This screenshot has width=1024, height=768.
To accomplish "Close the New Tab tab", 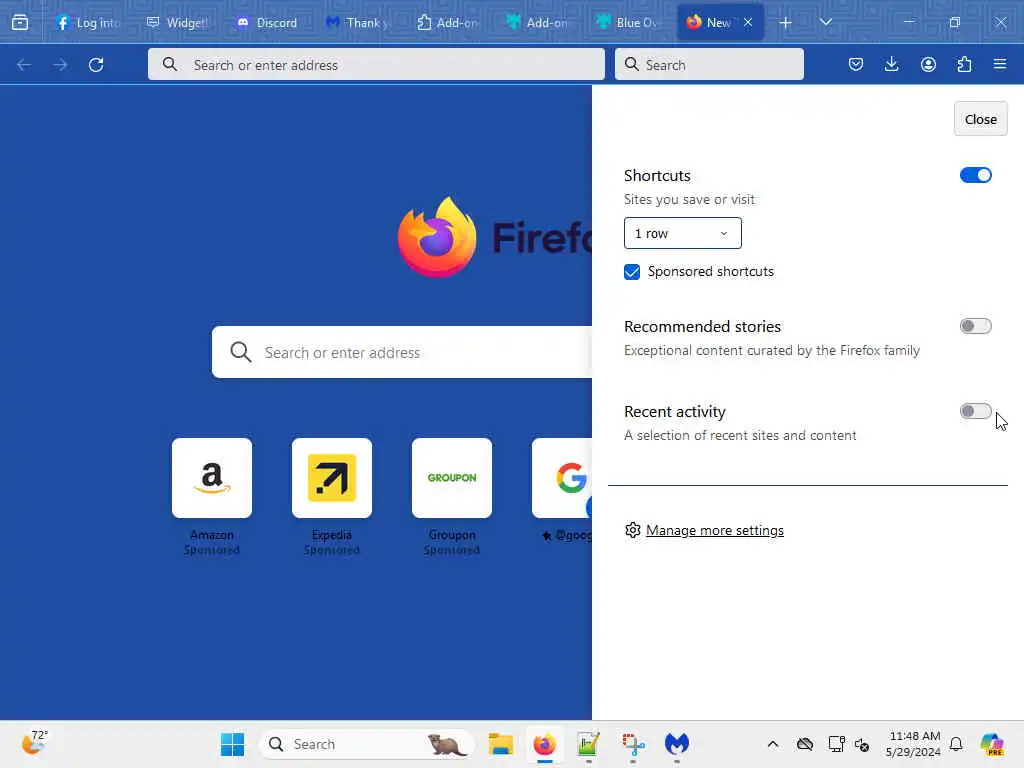I will 748,22.
